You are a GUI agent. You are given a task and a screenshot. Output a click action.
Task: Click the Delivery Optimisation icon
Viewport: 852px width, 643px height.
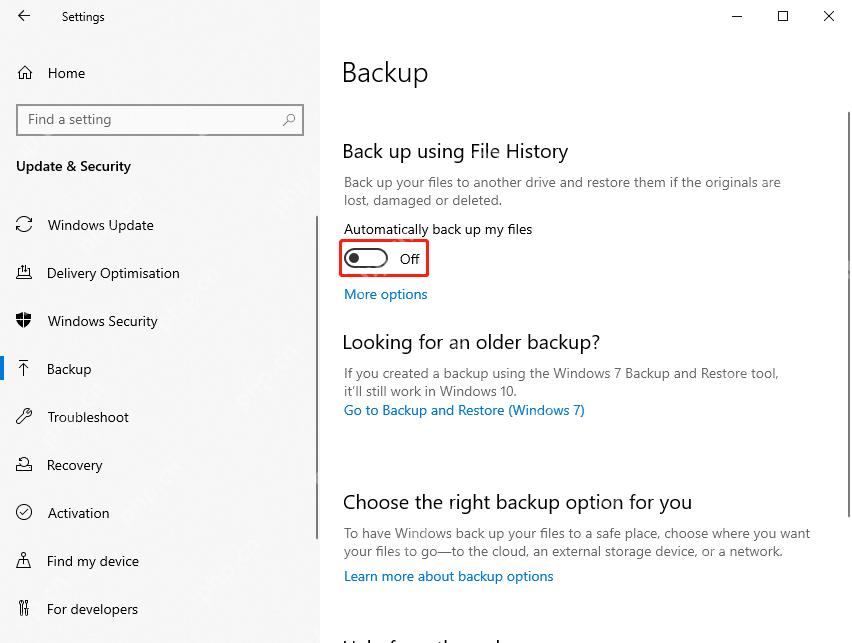point(24,272)
